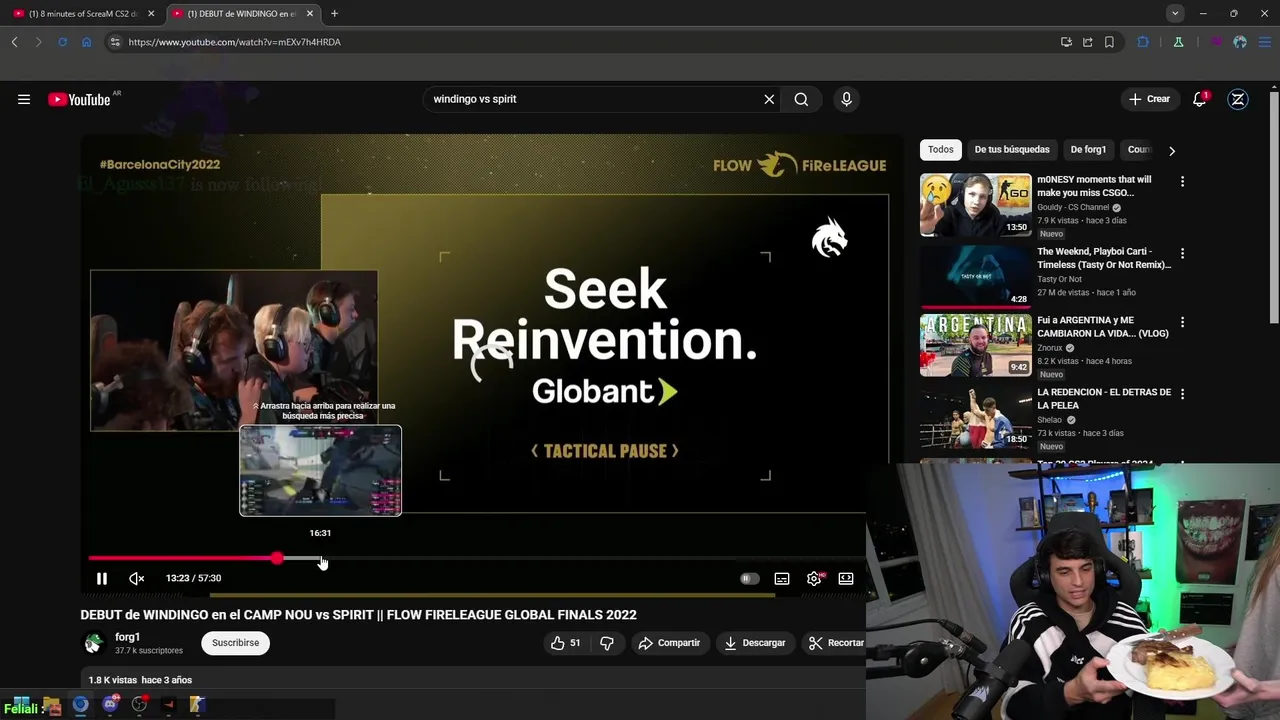This screenshot has width=1280, height=720.
Task: Dislike the video with thumbs down
Action: pos(606,643)
